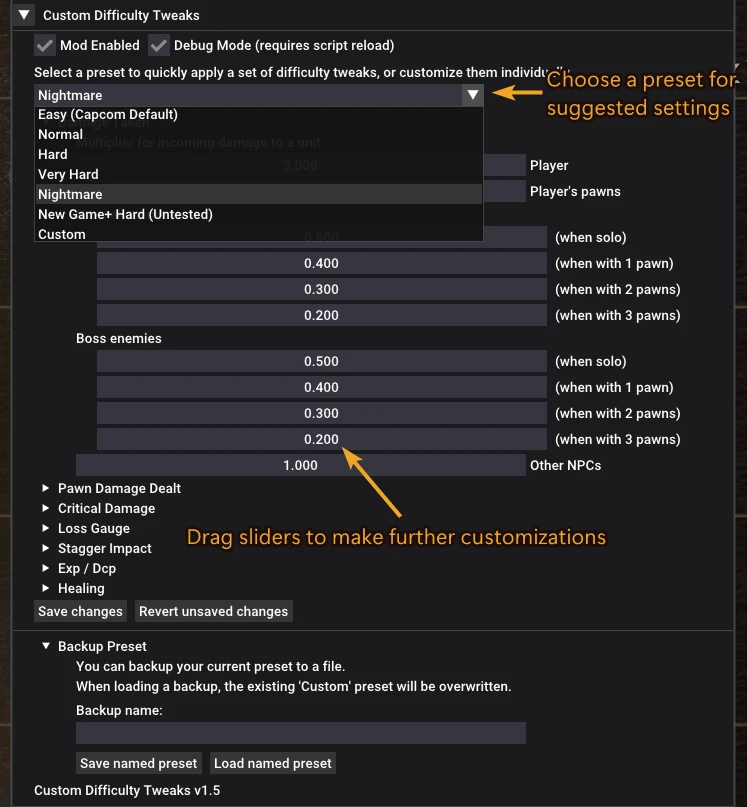Collapse the Custom Difficulty Tweaks panel triangle

point(22,15)
